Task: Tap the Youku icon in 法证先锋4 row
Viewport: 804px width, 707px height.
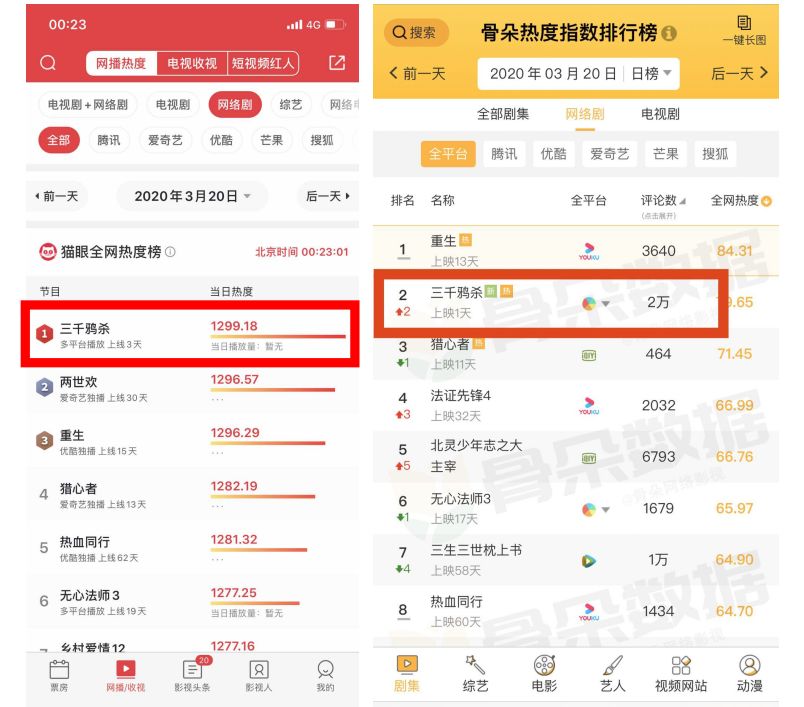Action: [589, 406]
